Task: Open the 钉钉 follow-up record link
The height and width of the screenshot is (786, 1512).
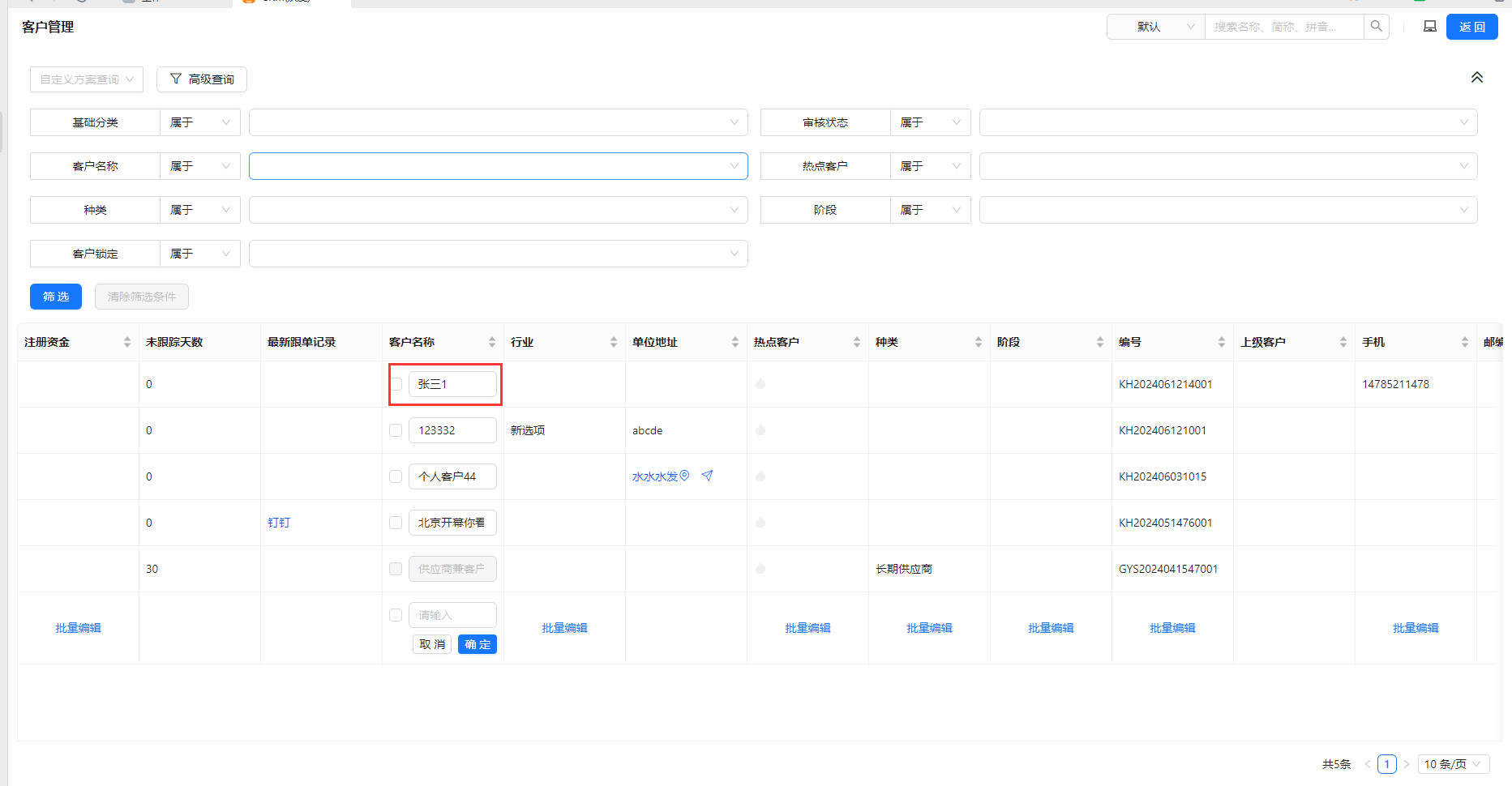Action: point(279,523)
